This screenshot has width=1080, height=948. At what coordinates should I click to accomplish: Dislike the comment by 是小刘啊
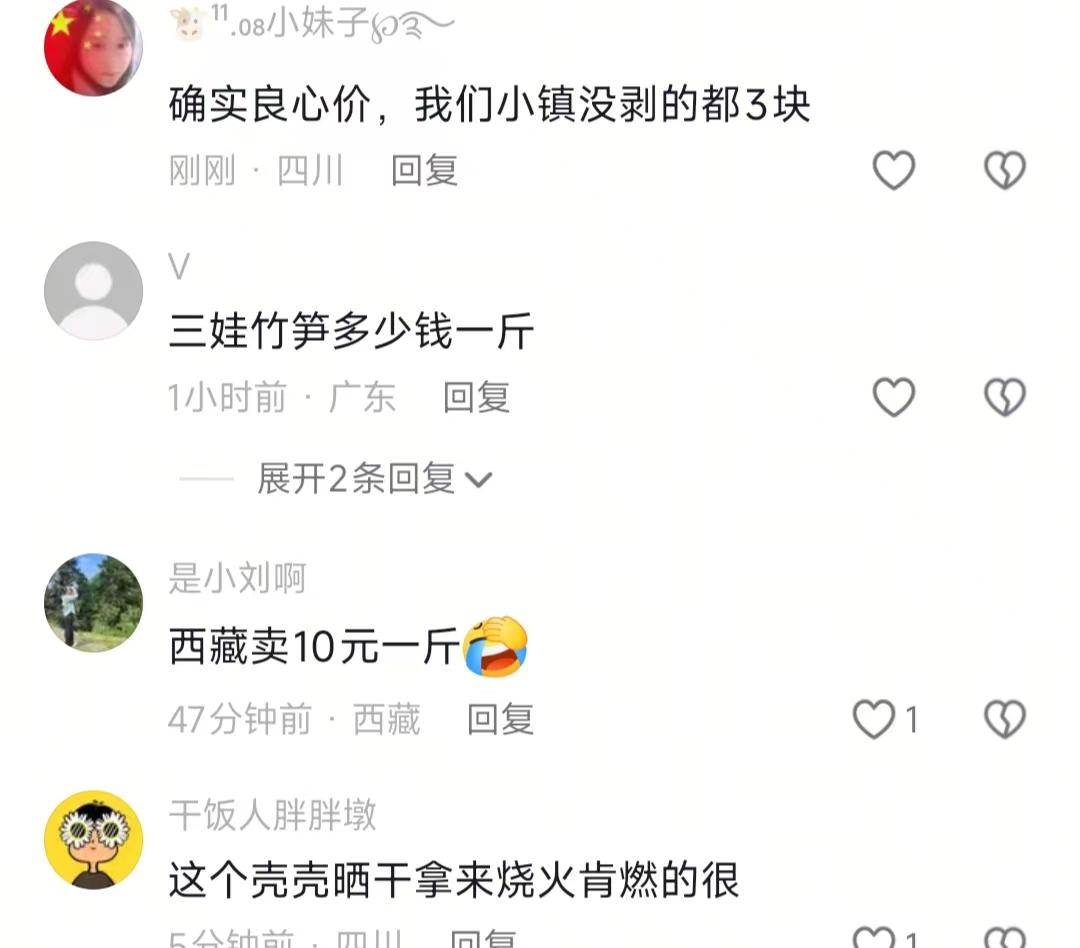1005,719
